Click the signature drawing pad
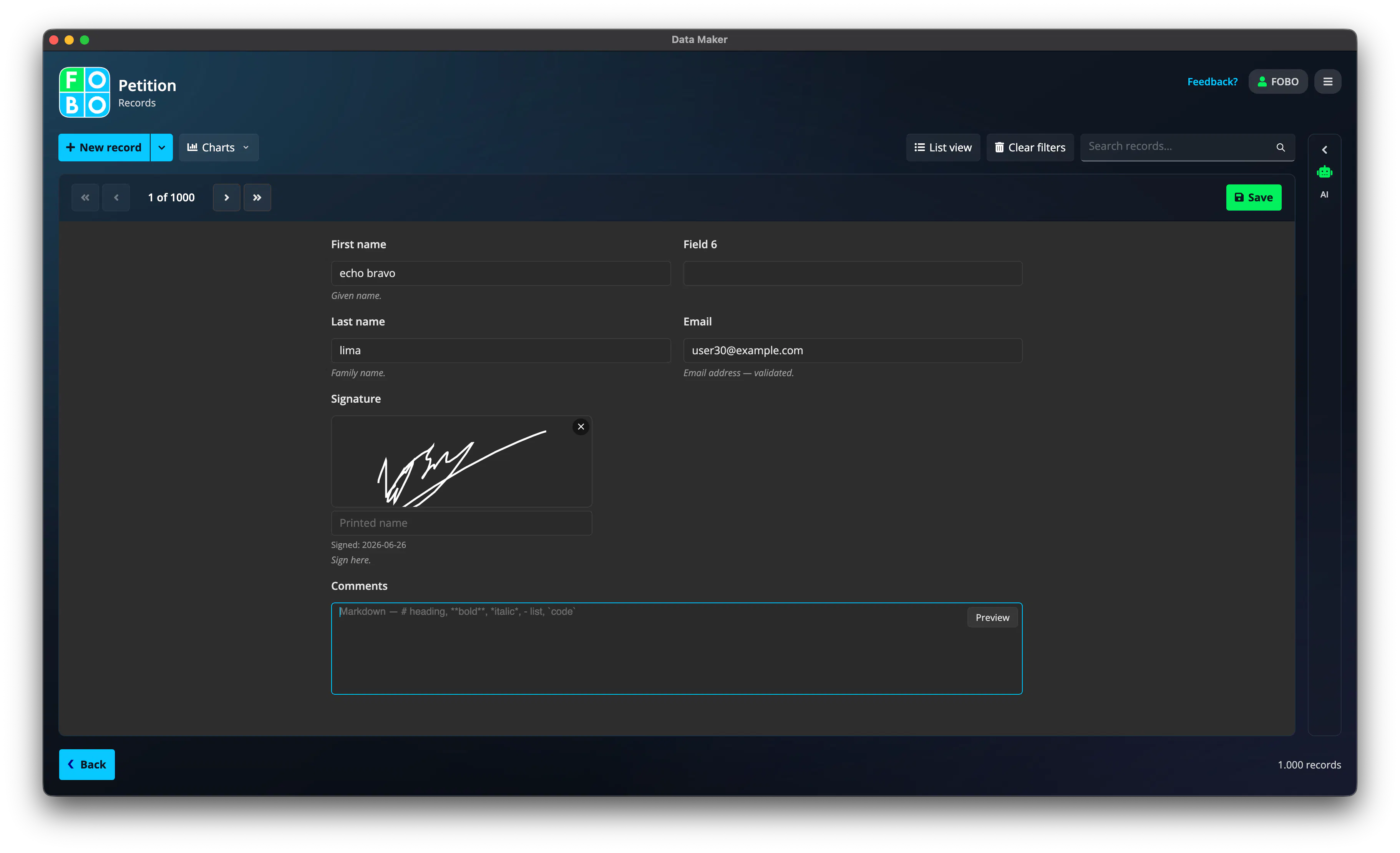The height and width of the screenshot is (853, 1400). tap(461, 461)
